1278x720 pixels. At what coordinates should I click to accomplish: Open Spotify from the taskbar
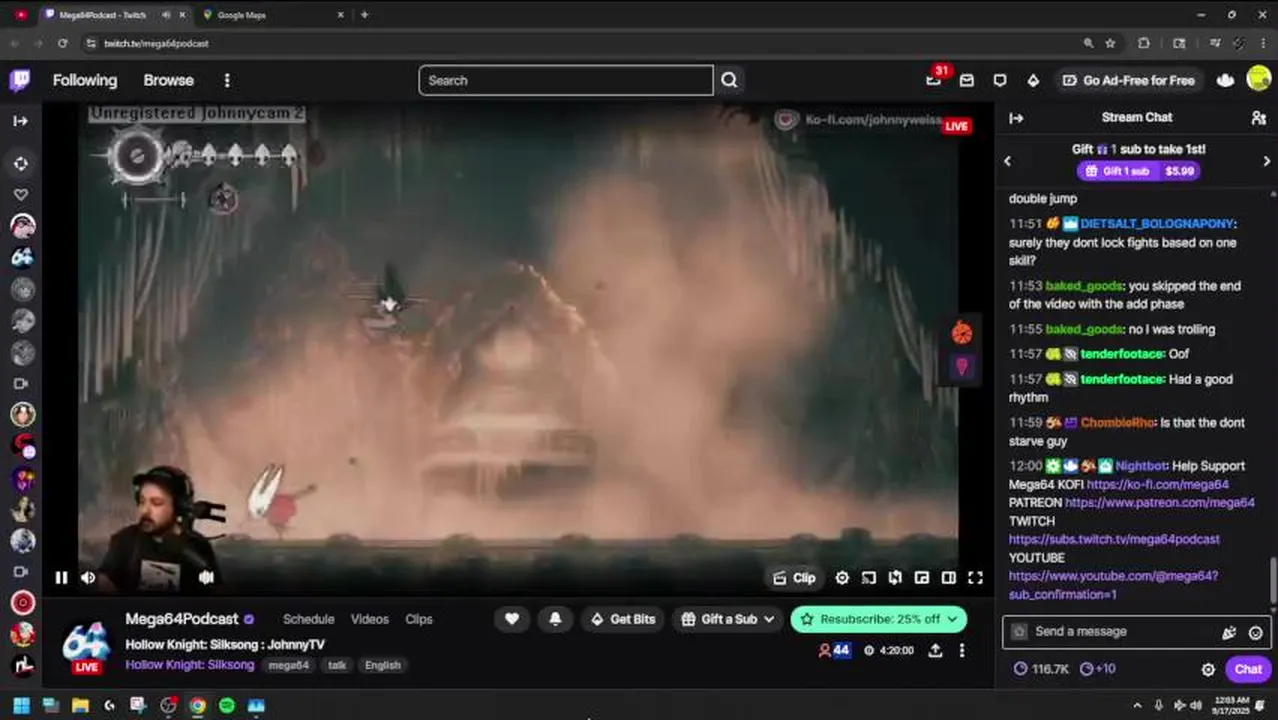click(226, 705)
